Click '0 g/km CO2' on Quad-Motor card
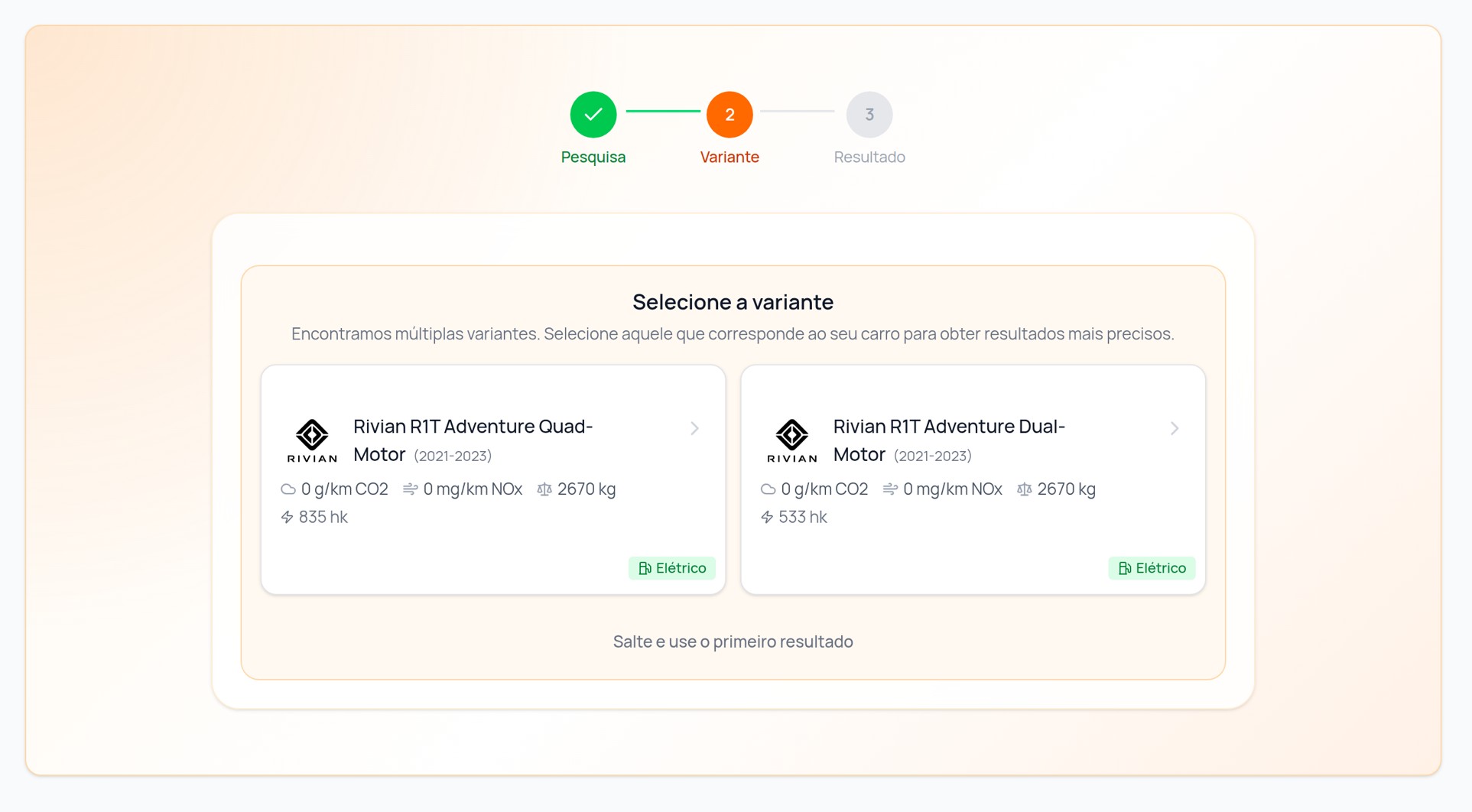 345,489
